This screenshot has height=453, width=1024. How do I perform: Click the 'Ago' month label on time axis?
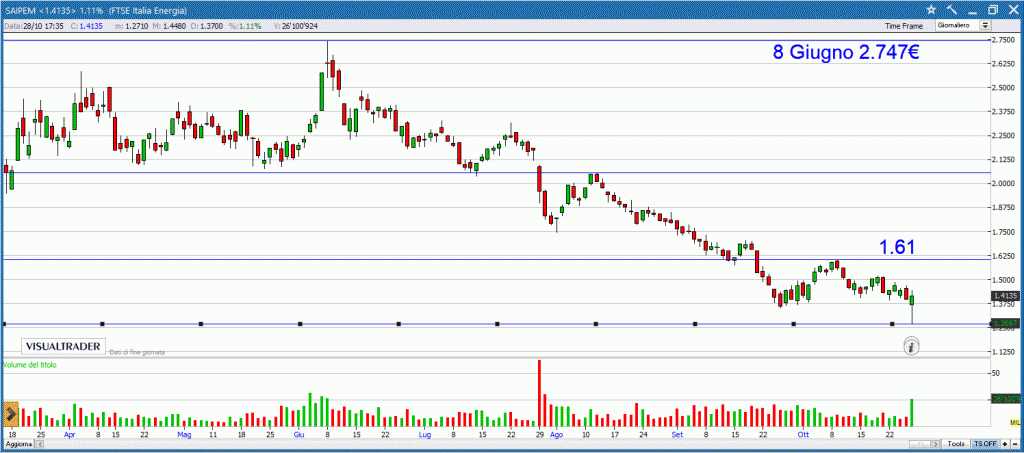[x=556, y=434]
